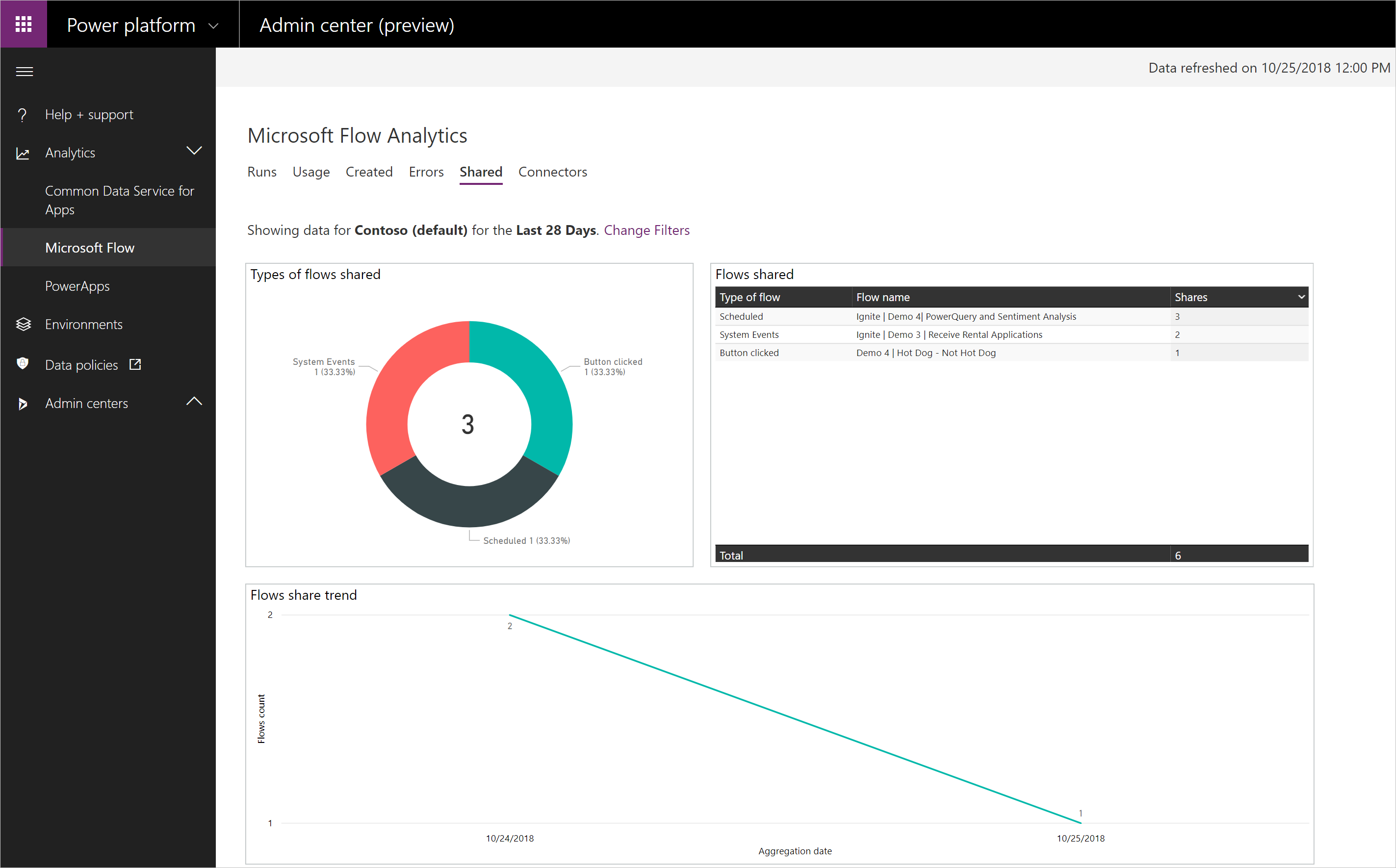
Task: Switch to the Connectors tab
Action: click(x=552, y=172)
